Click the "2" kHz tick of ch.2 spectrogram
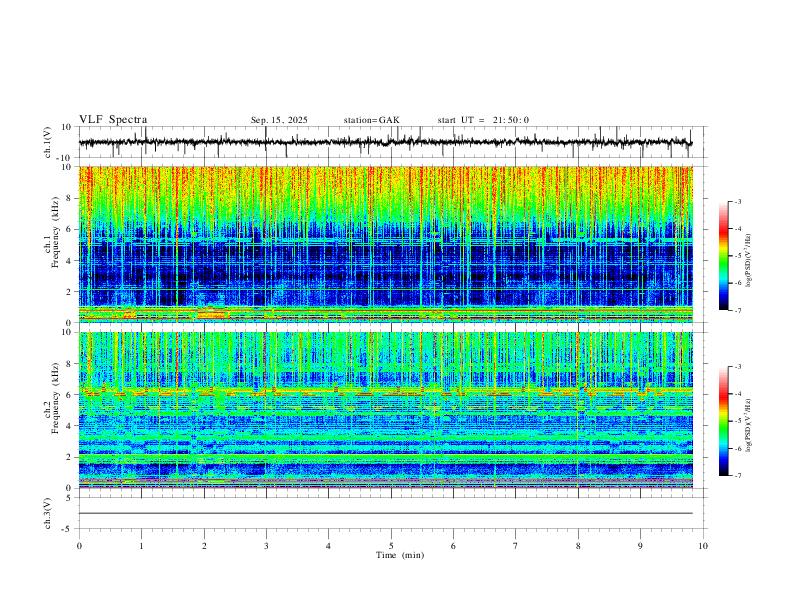Image resolution: width=792 pixels, height=612 pixels. tap(70, 457)
